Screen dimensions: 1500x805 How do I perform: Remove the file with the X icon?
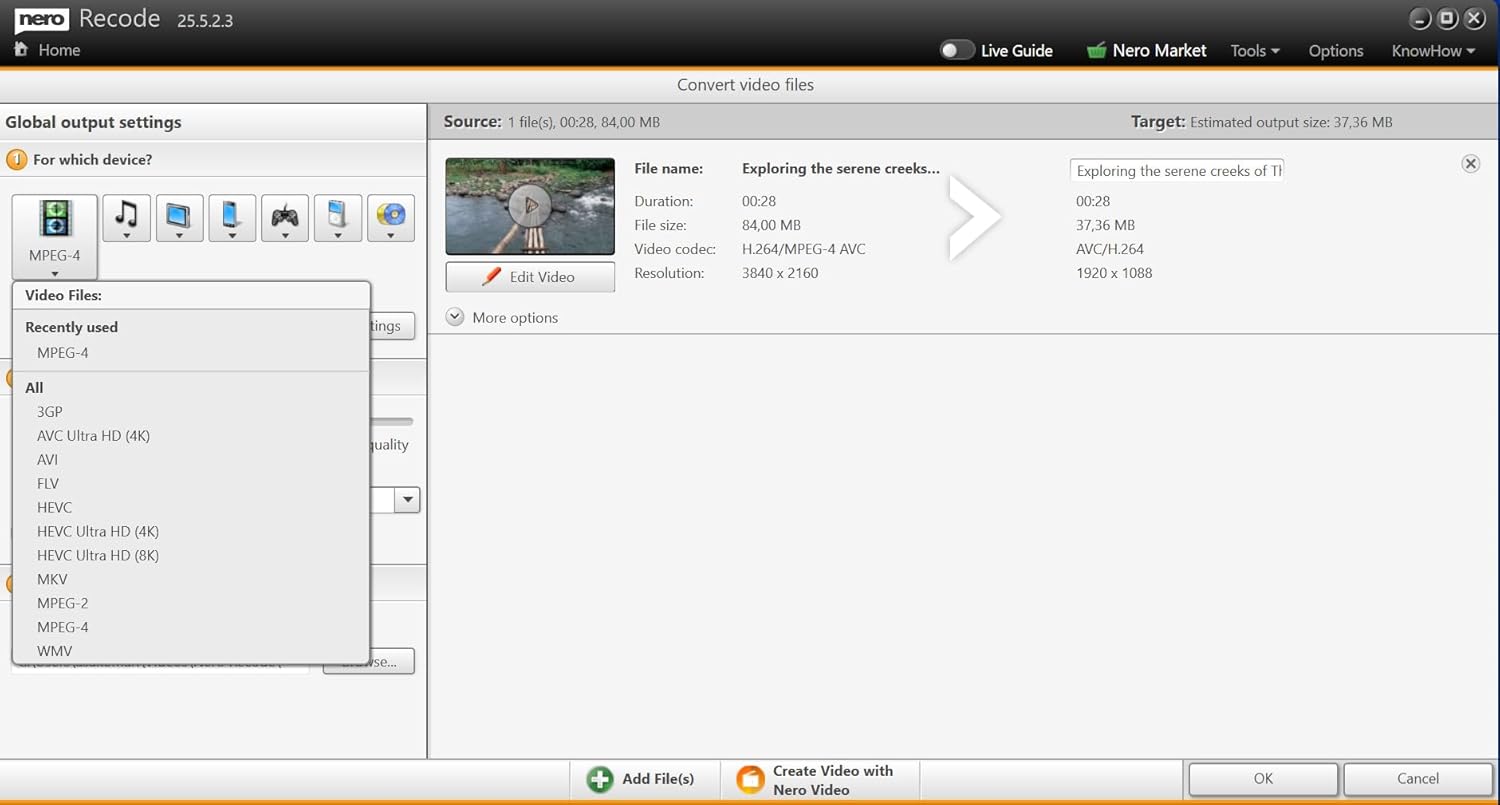tap(1470, 164)
